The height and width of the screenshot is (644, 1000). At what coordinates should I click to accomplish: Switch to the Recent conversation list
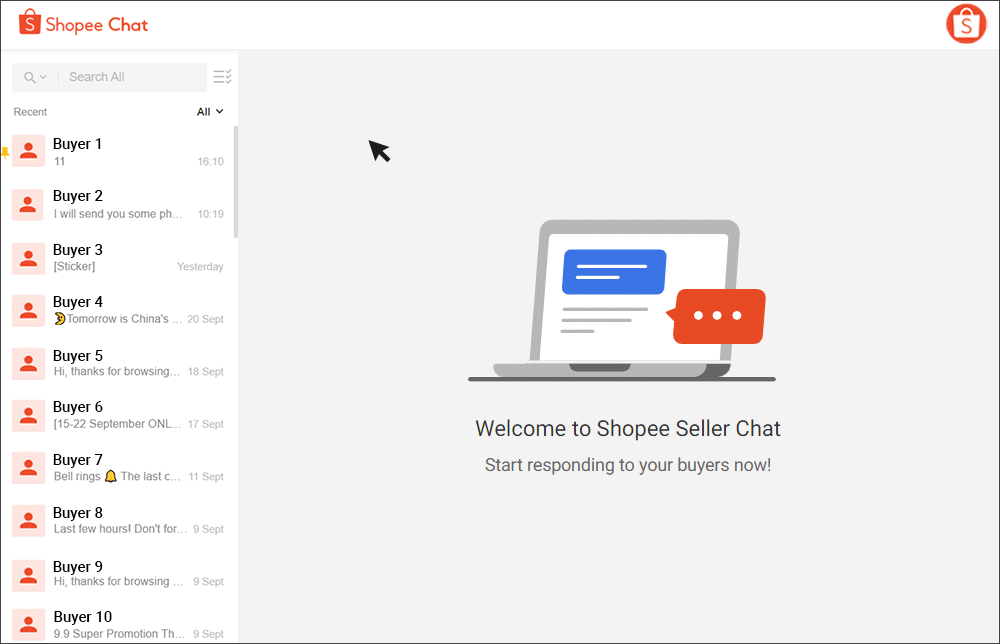30,111
